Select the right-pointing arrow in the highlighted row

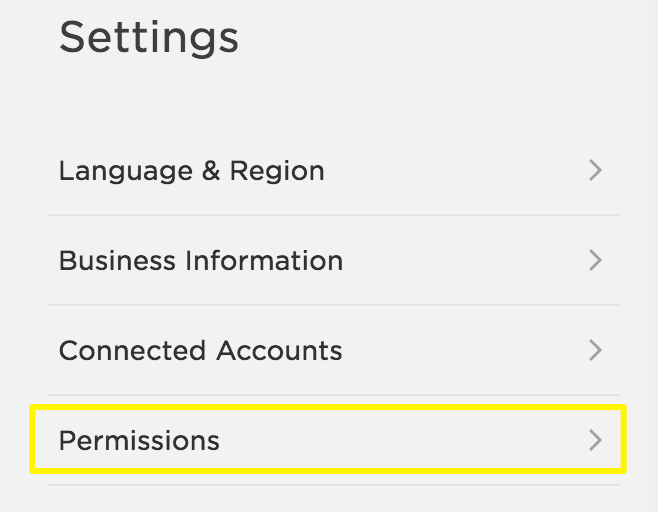[595, 440]
